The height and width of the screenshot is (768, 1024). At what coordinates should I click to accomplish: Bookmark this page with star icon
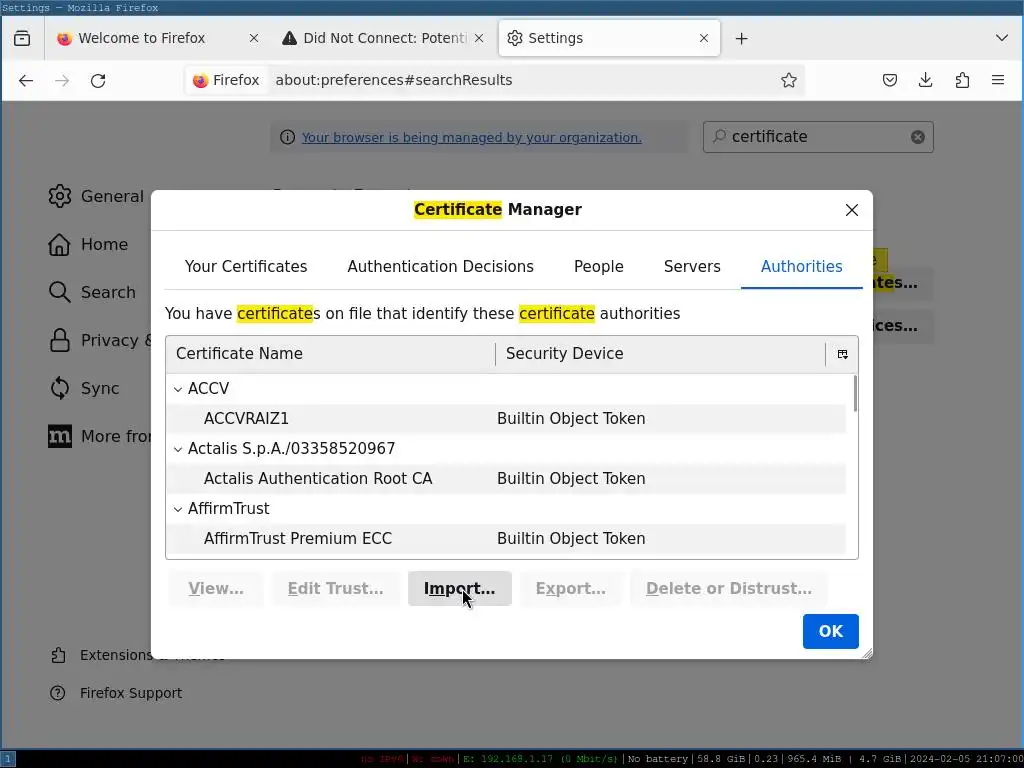(788, 80)
